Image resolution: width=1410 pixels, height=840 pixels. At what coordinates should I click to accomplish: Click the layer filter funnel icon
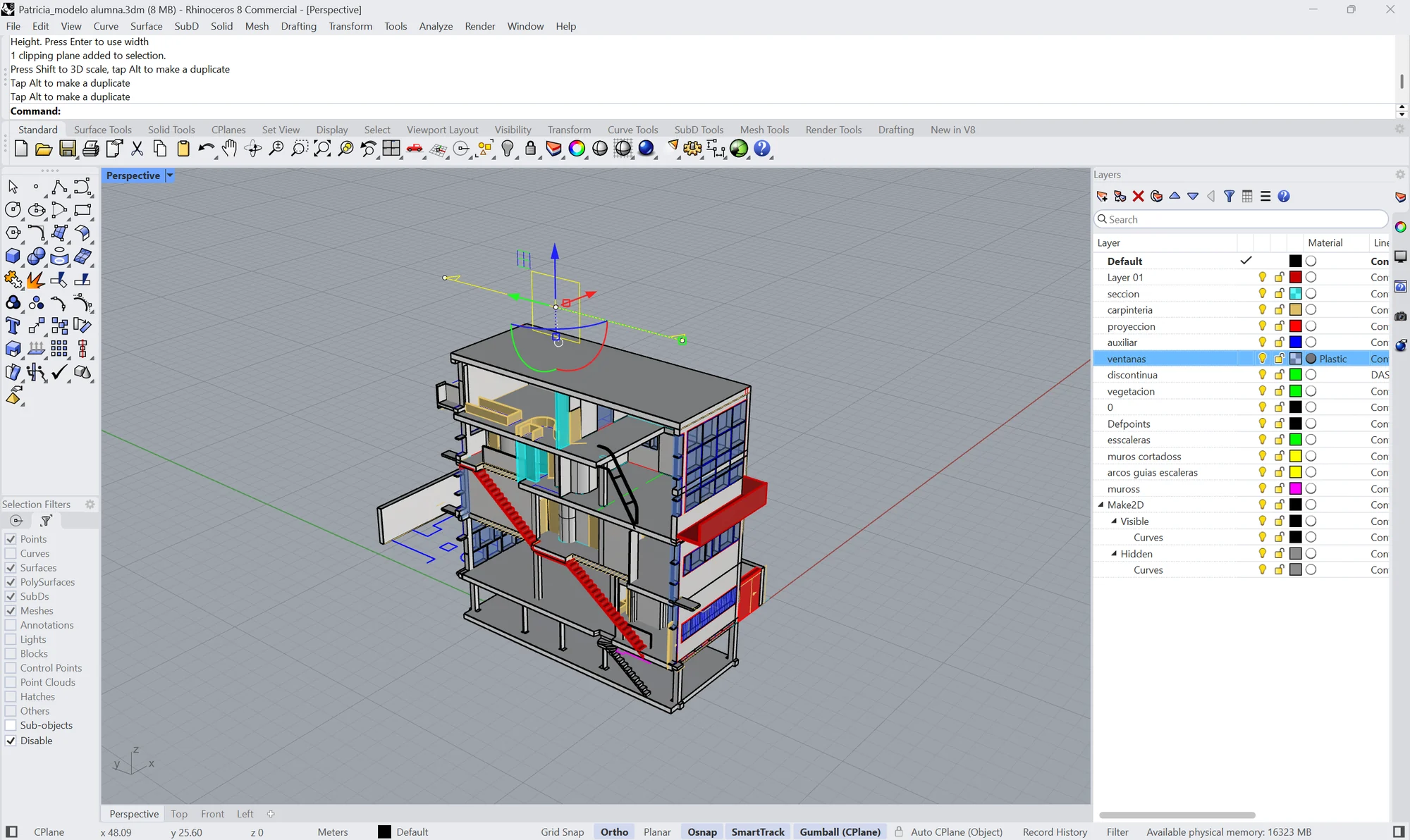click(x=1229, y=197)
